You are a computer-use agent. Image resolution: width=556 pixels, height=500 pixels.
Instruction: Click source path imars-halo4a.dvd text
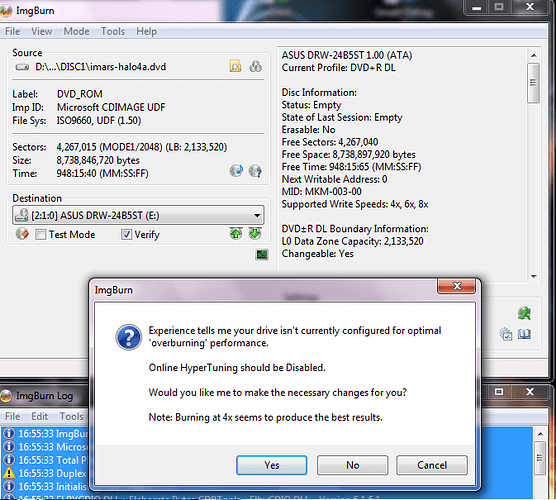pyautogui.click(x=100, y=67)
